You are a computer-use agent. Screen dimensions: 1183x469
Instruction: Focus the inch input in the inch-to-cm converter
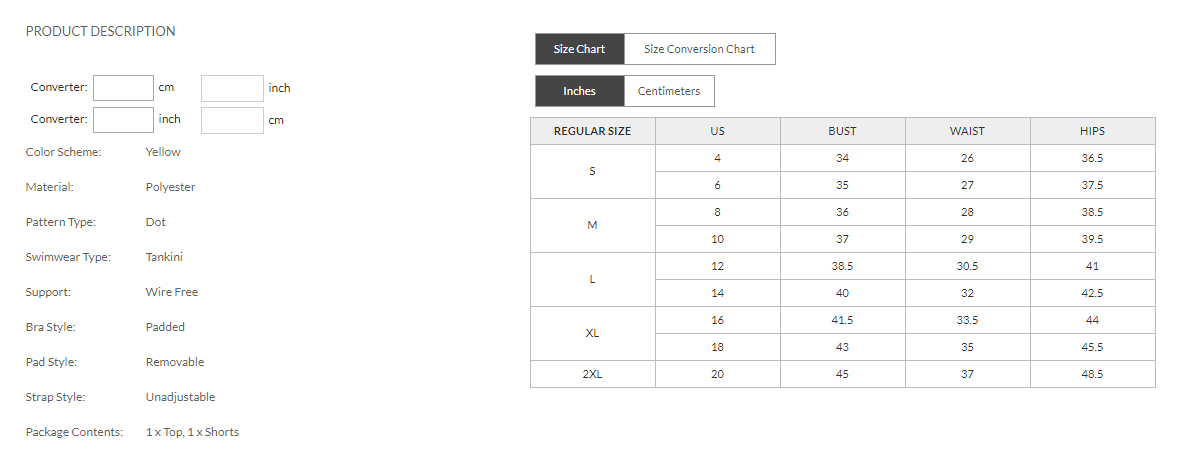(123, 120)
